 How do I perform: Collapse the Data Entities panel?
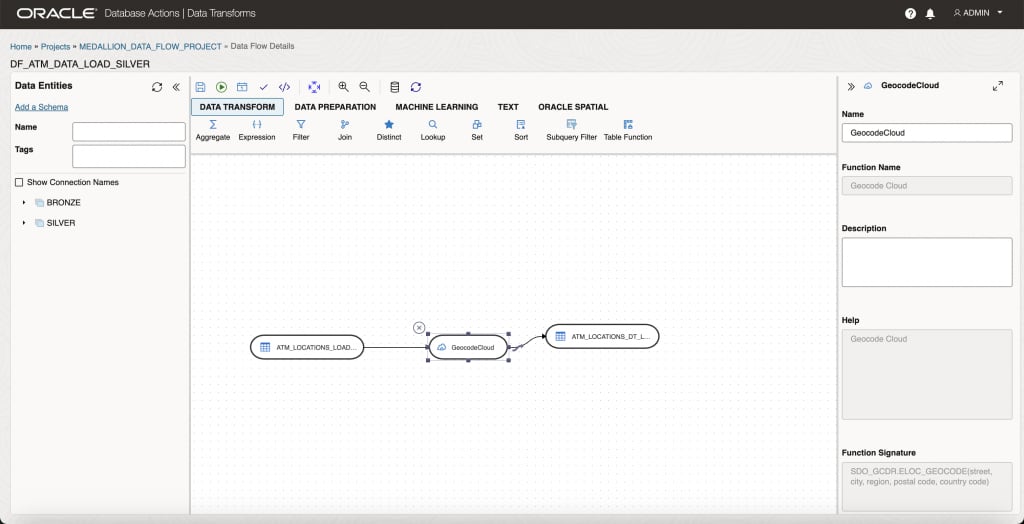click(x=176, y=87)
